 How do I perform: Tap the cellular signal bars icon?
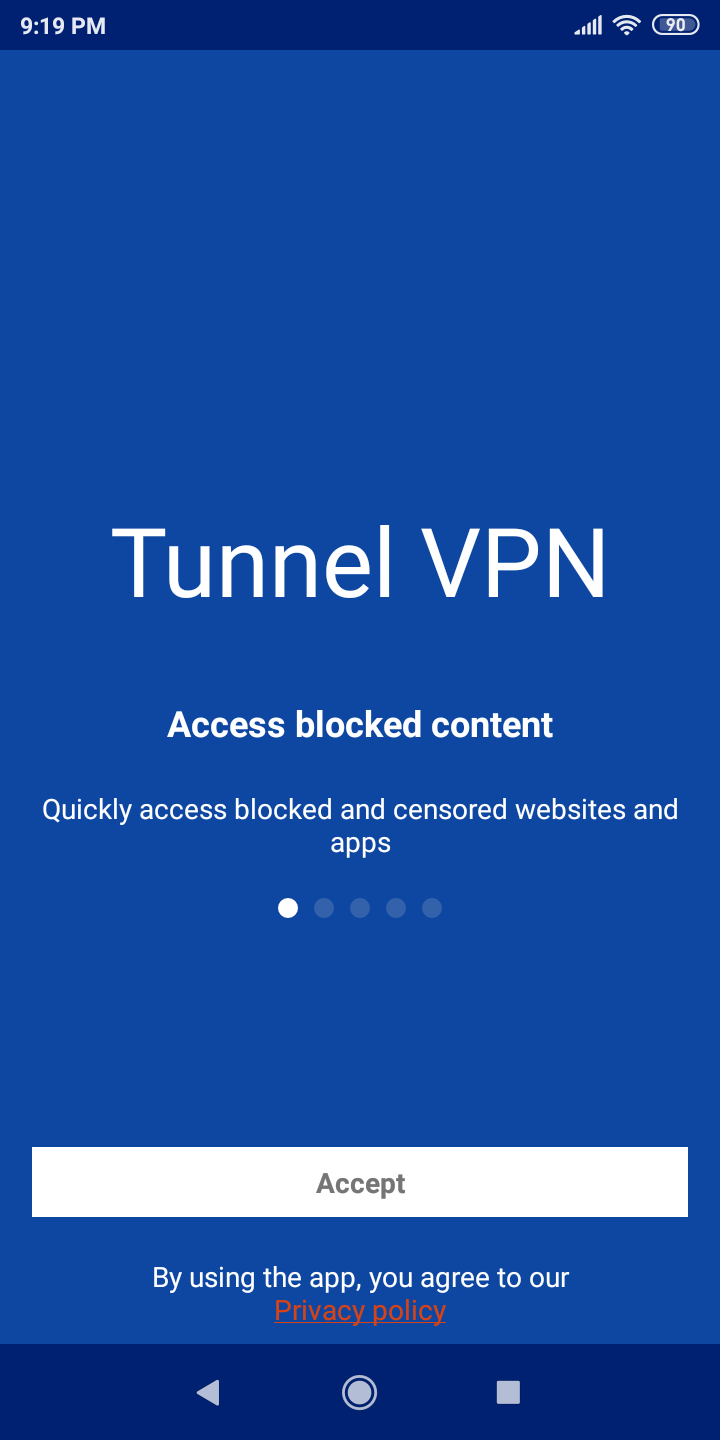tap(588, 25)
